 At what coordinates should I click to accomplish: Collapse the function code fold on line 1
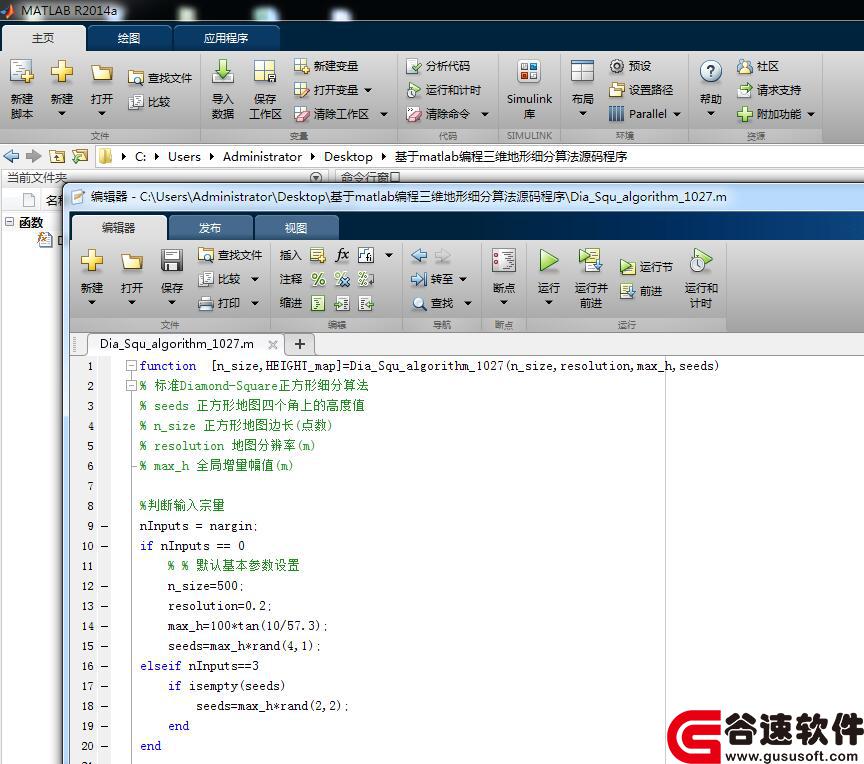point(131,366)
